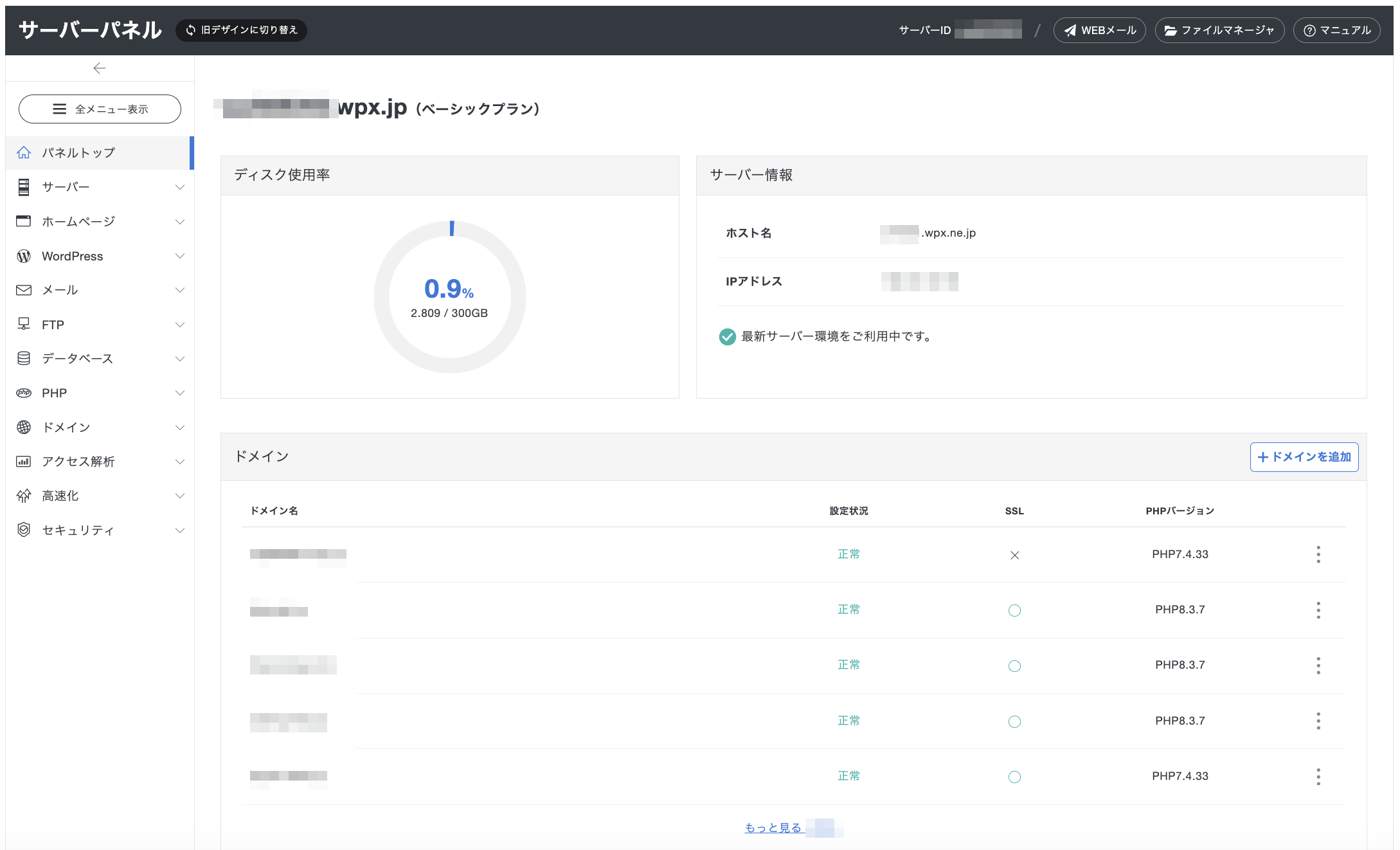This screenshot has height=850, width=1400.
Task: Click the FTP monitor icon in sidebar
Action: pyautogui.click(x=24, y=324)
